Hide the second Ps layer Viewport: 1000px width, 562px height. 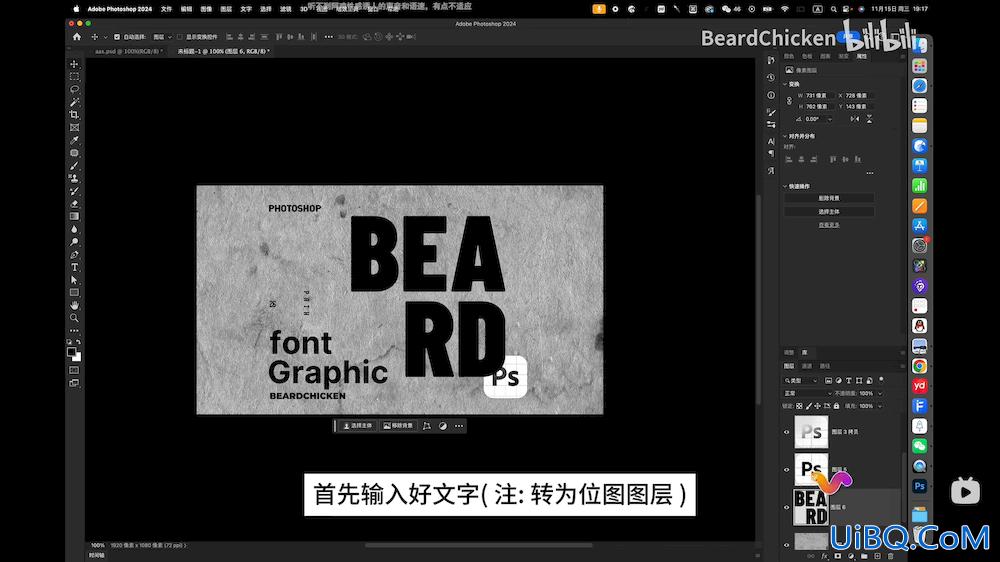point(786,470)
